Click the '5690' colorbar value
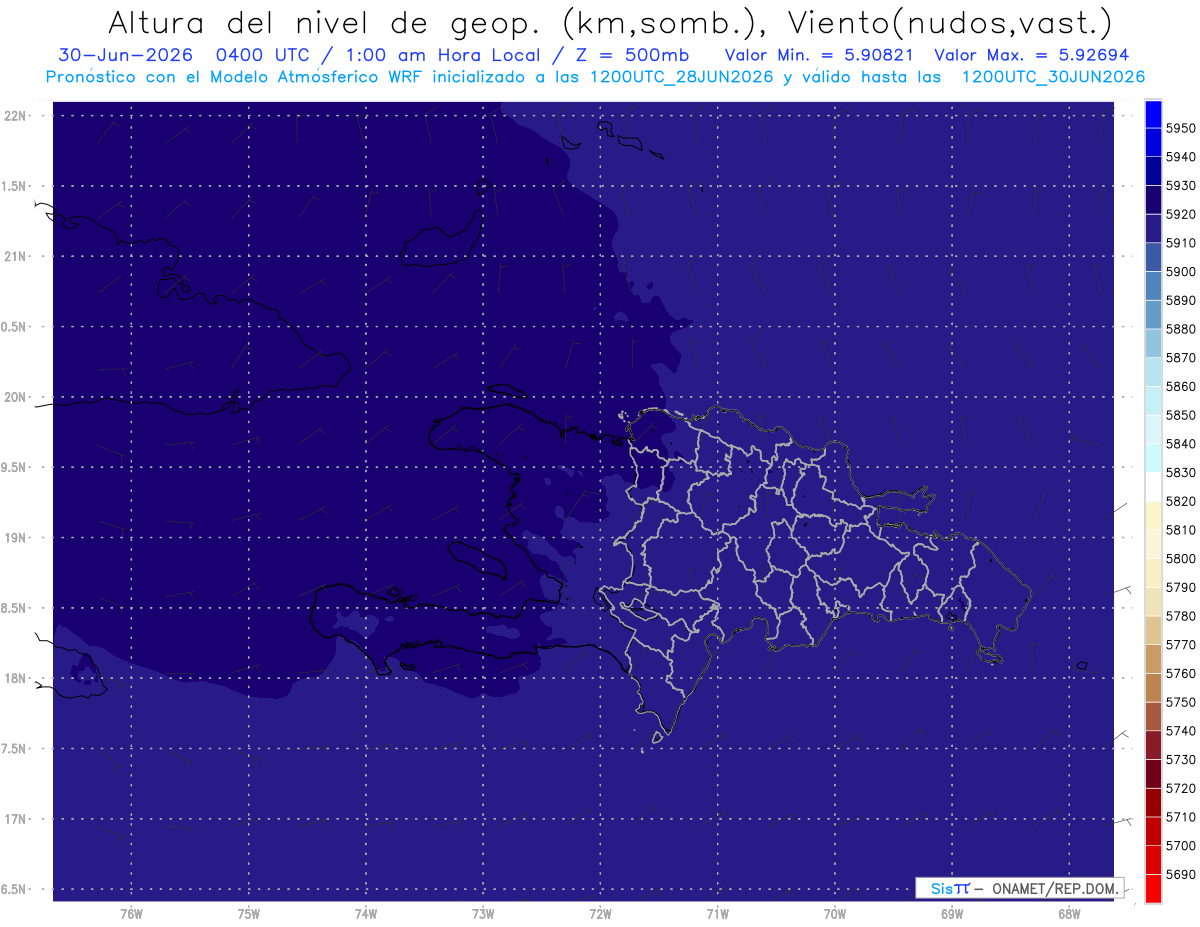The image size is (1200, 927). point(1181,874)
